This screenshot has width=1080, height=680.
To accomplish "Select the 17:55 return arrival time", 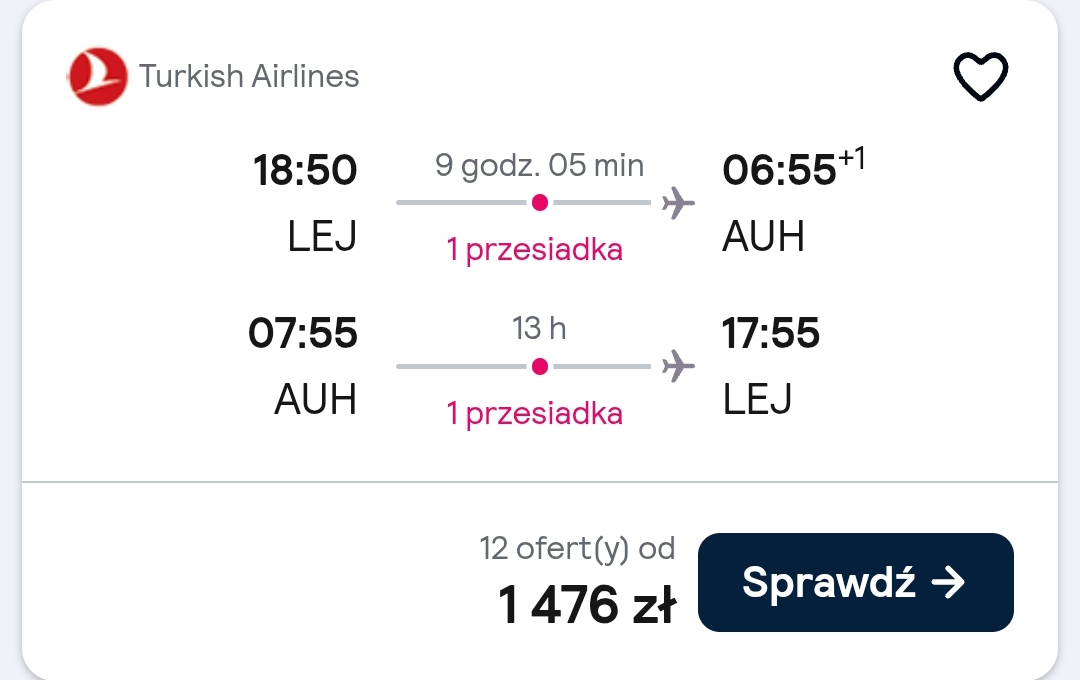I will pyautogui.click(x=771, y=333).
